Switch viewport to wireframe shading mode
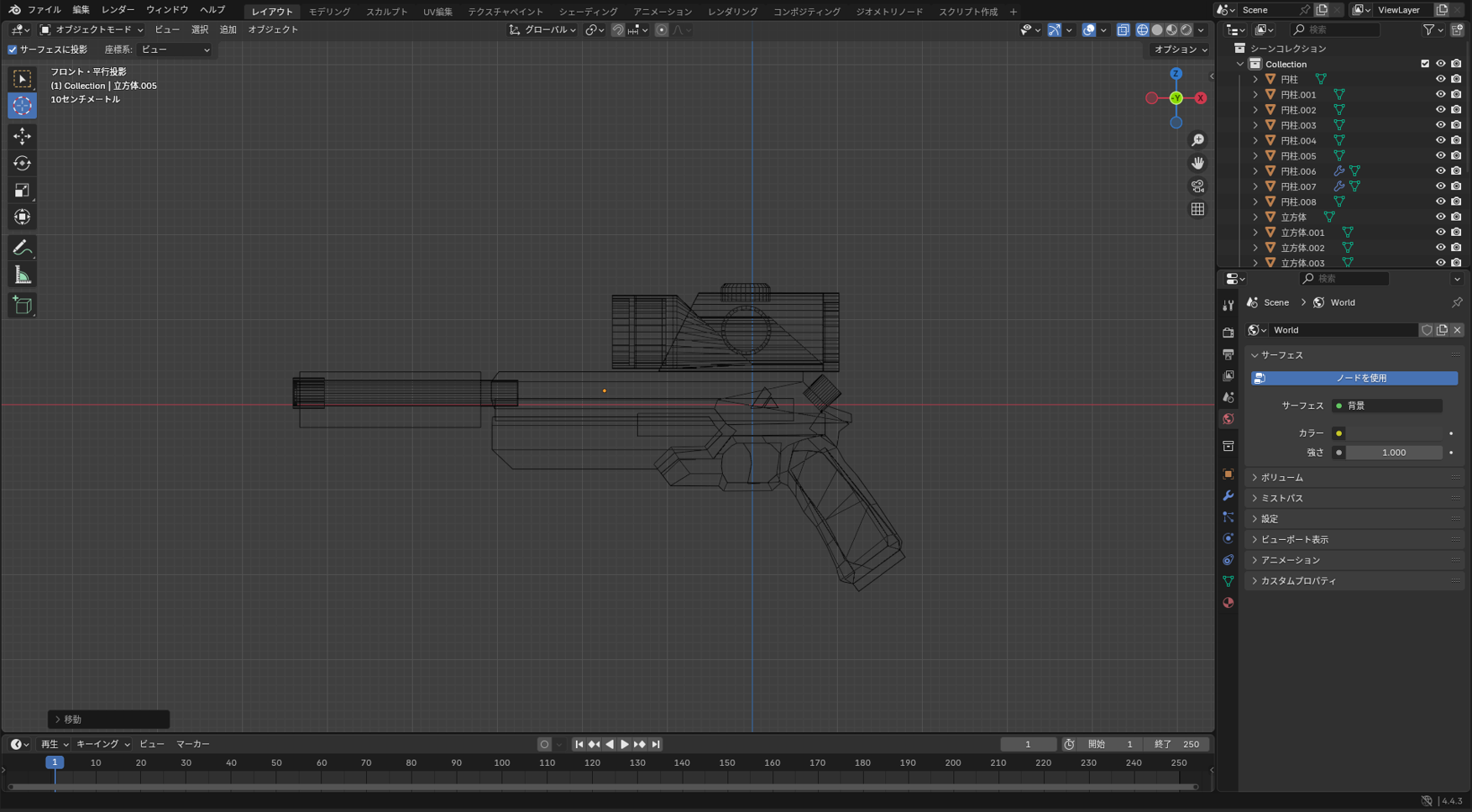The width and height of the screenshot is (1472, 812). click(x=1142, y=29)
